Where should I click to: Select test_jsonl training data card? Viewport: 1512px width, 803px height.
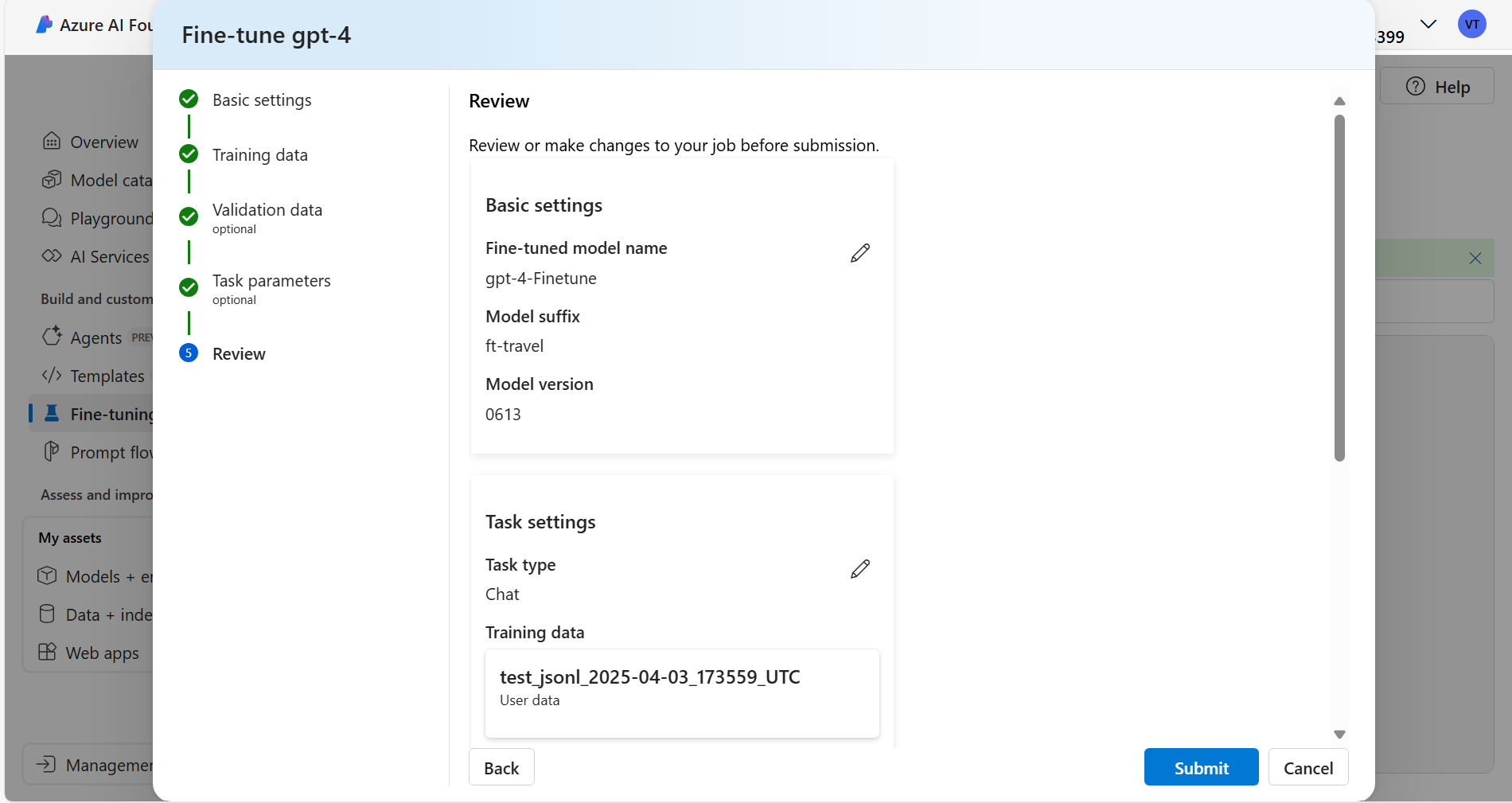682,693
